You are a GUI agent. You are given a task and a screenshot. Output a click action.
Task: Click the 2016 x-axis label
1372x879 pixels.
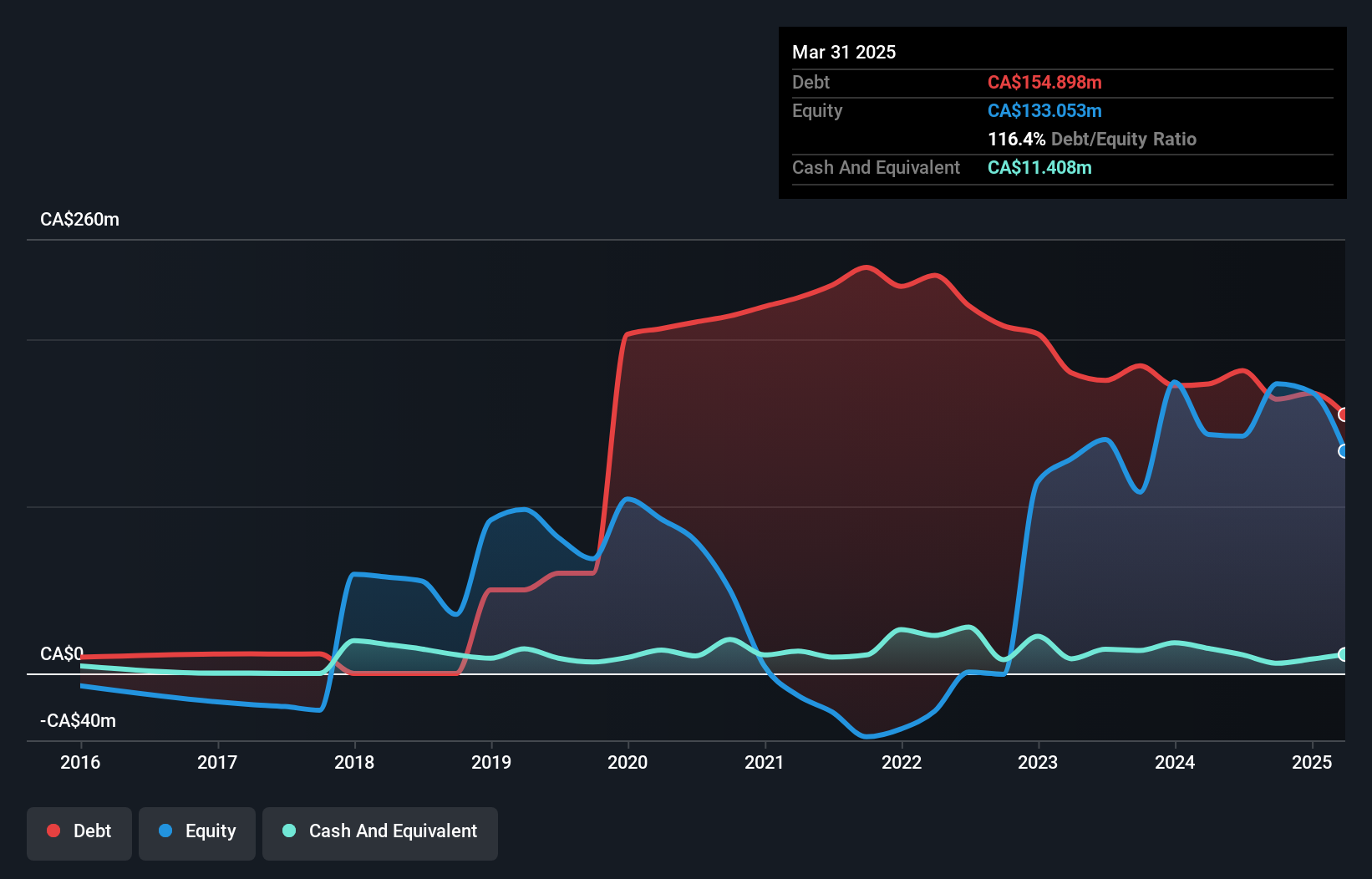click(x=80, y=762)
